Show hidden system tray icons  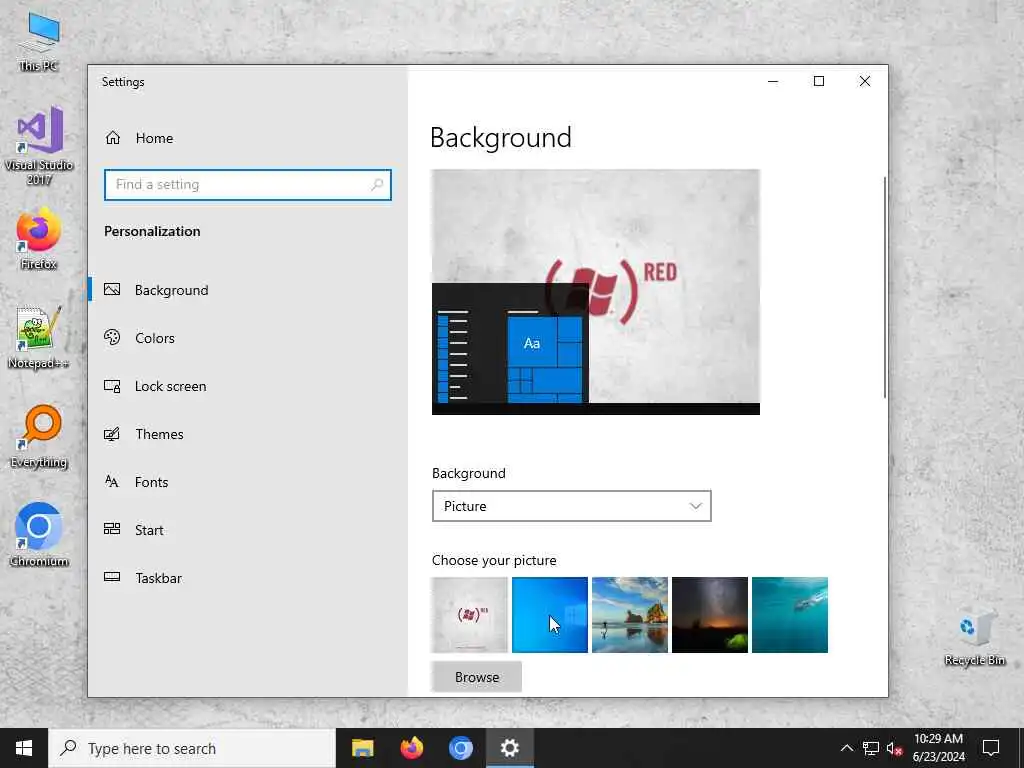coord(846,748)
